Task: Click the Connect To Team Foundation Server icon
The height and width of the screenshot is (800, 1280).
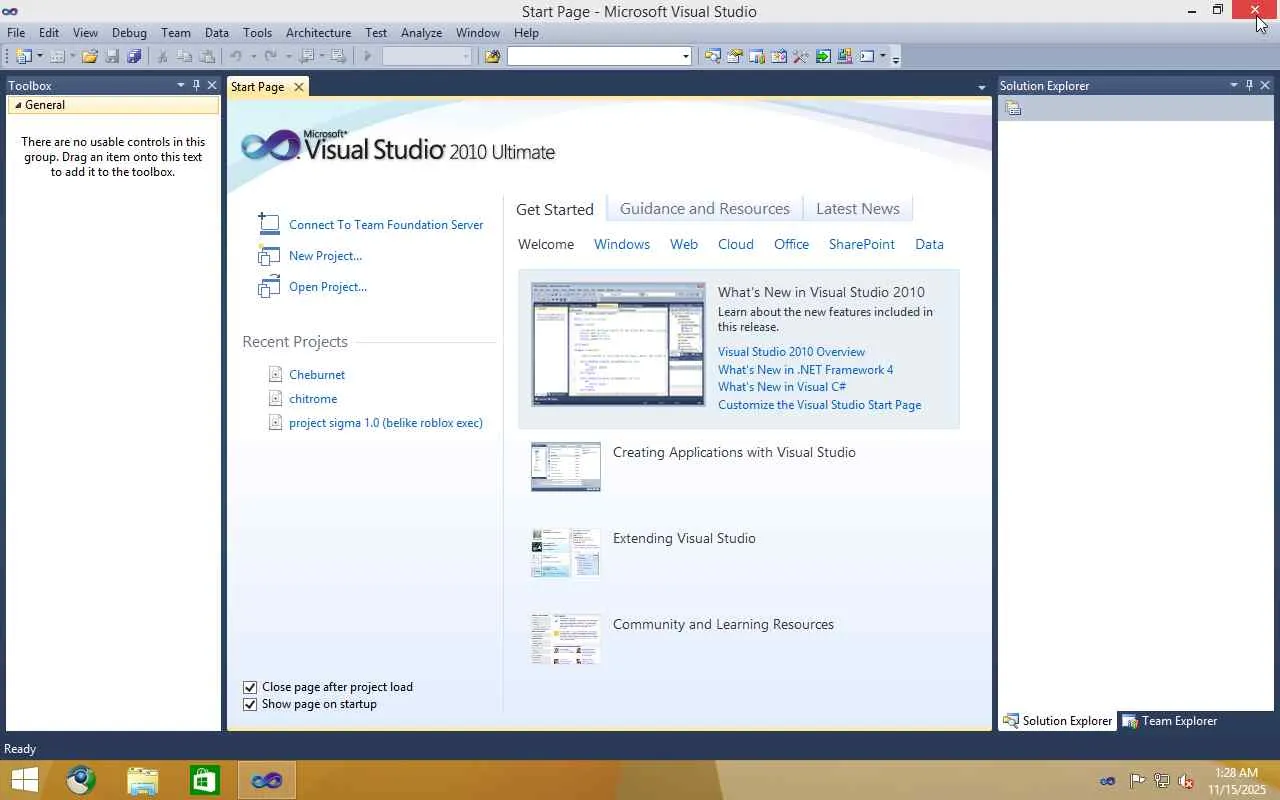Action: 268,224
